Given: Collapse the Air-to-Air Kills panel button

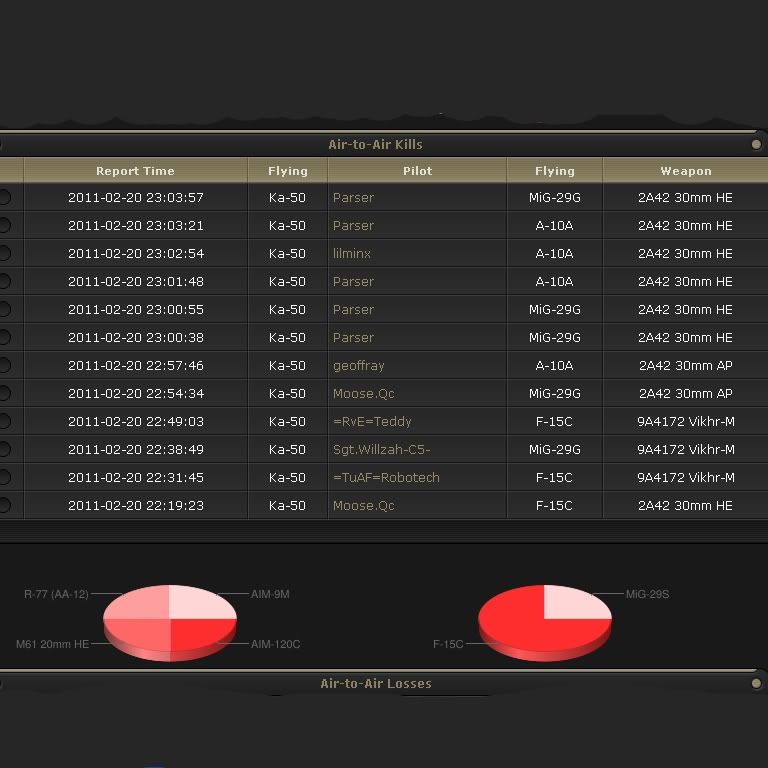Looking at the screenshot, I should (756, 144).
